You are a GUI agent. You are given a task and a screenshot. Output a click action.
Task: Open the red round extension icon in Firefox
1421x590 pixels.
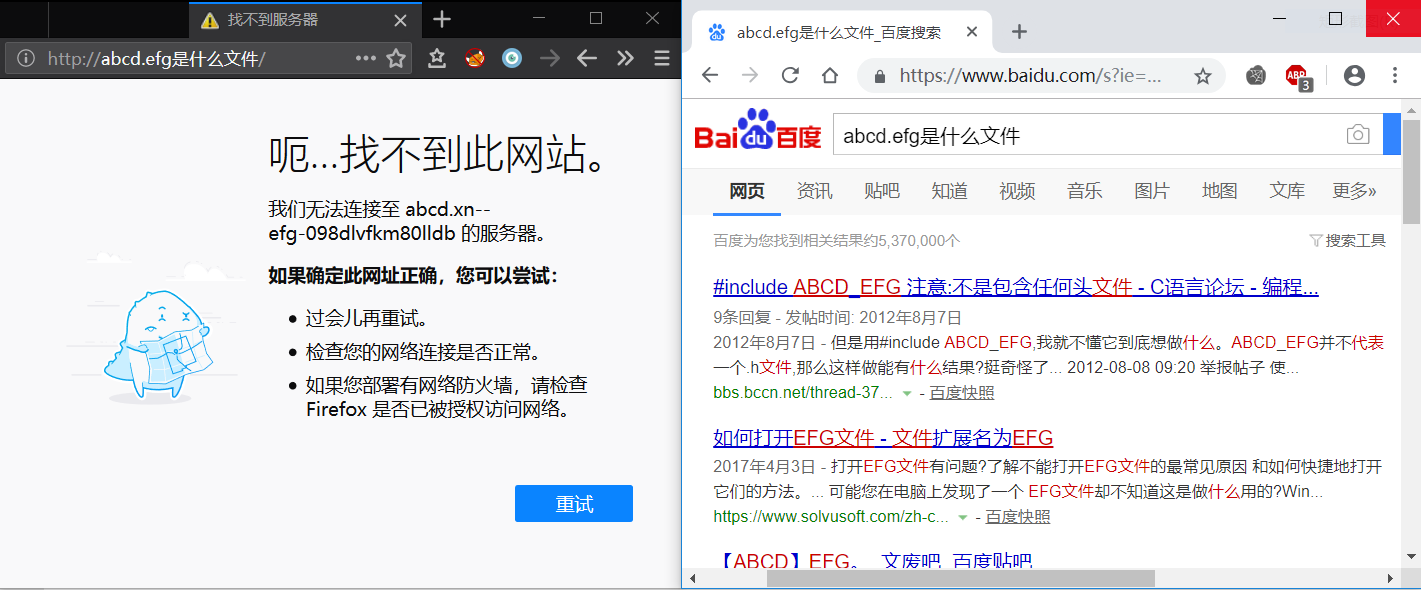click(475, 58)
